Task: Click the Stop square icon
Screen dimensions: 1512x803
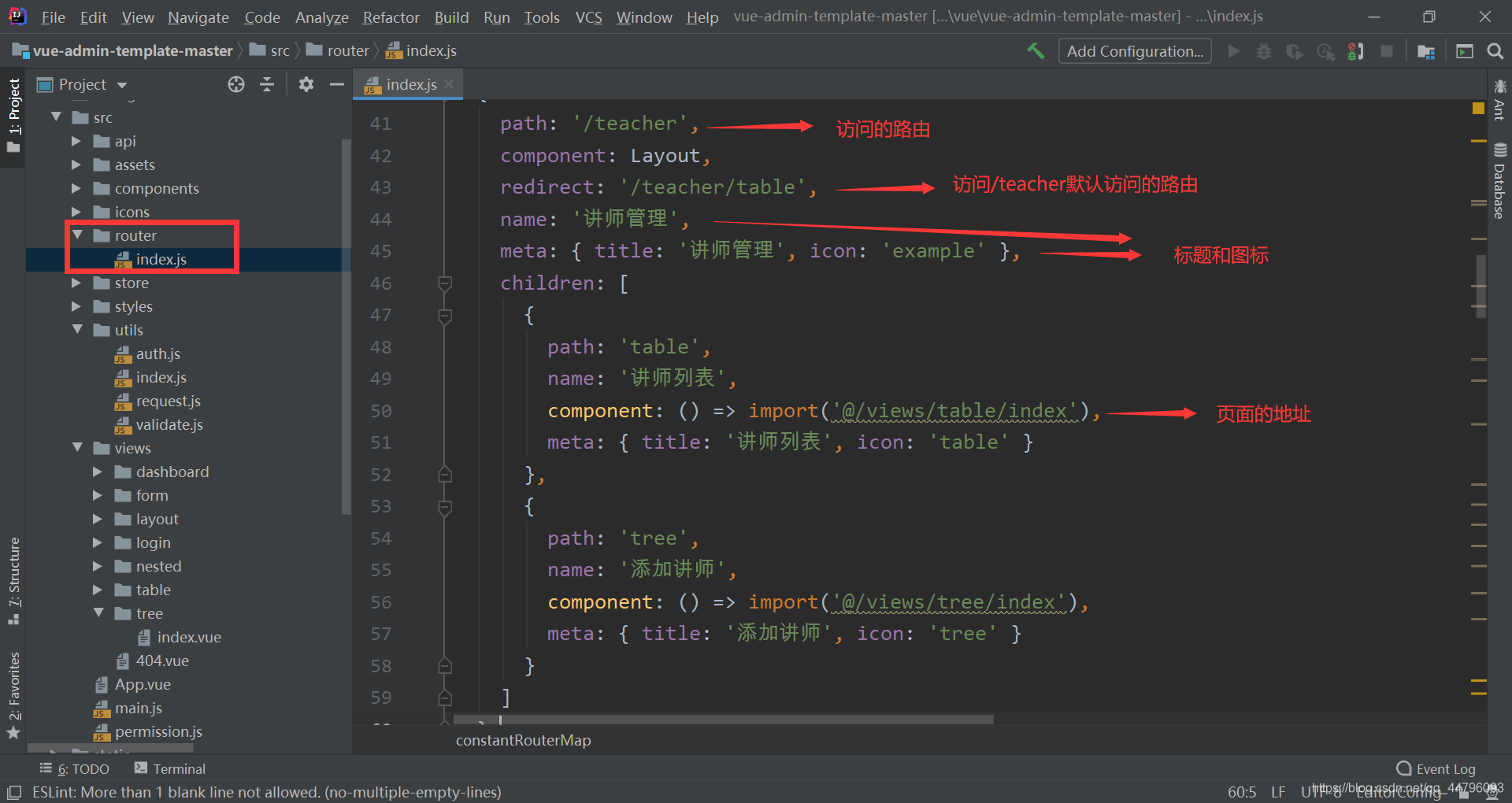Action: [1387, 51]
